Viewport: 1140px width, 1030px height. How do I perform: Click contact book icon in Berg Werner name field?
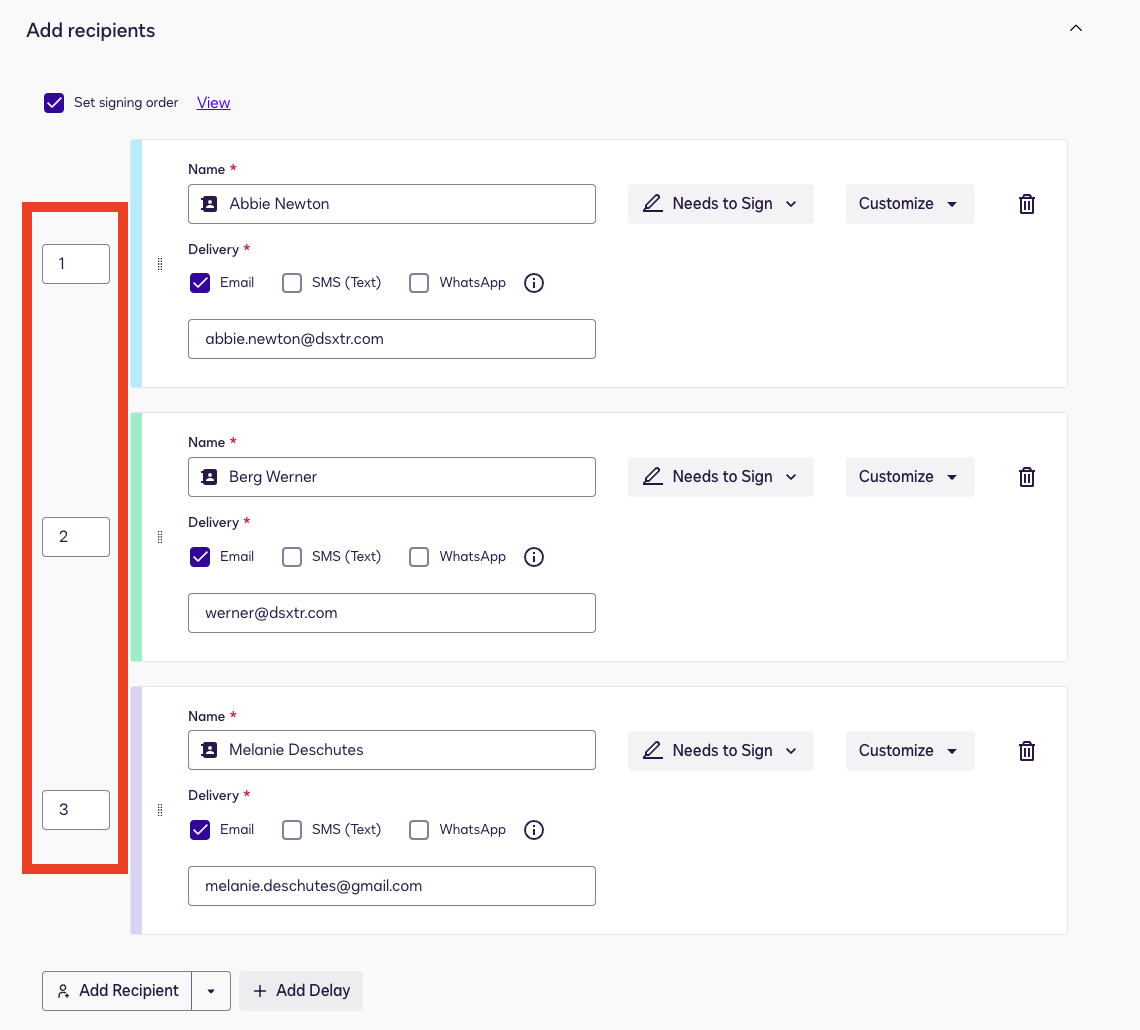209,477
